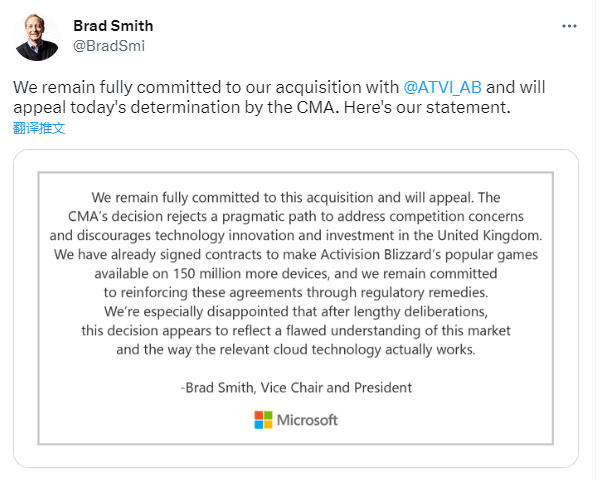The width and height of the screenshot is (603, 480).
Task: Click the "flawed understanding of this market" line
Action: (x=296, y=331)
